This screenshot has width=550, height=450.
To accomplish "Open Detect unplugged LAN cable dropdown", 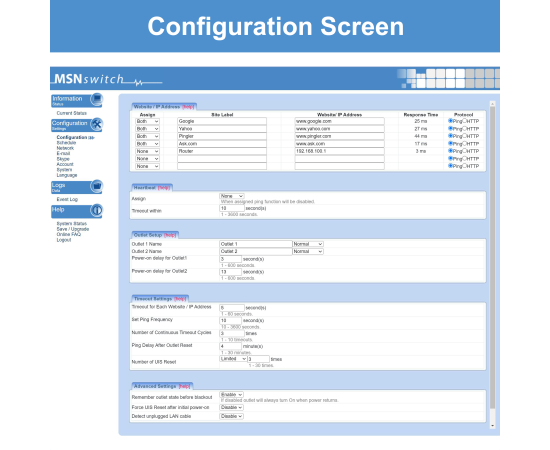I will tap(231, 416).
